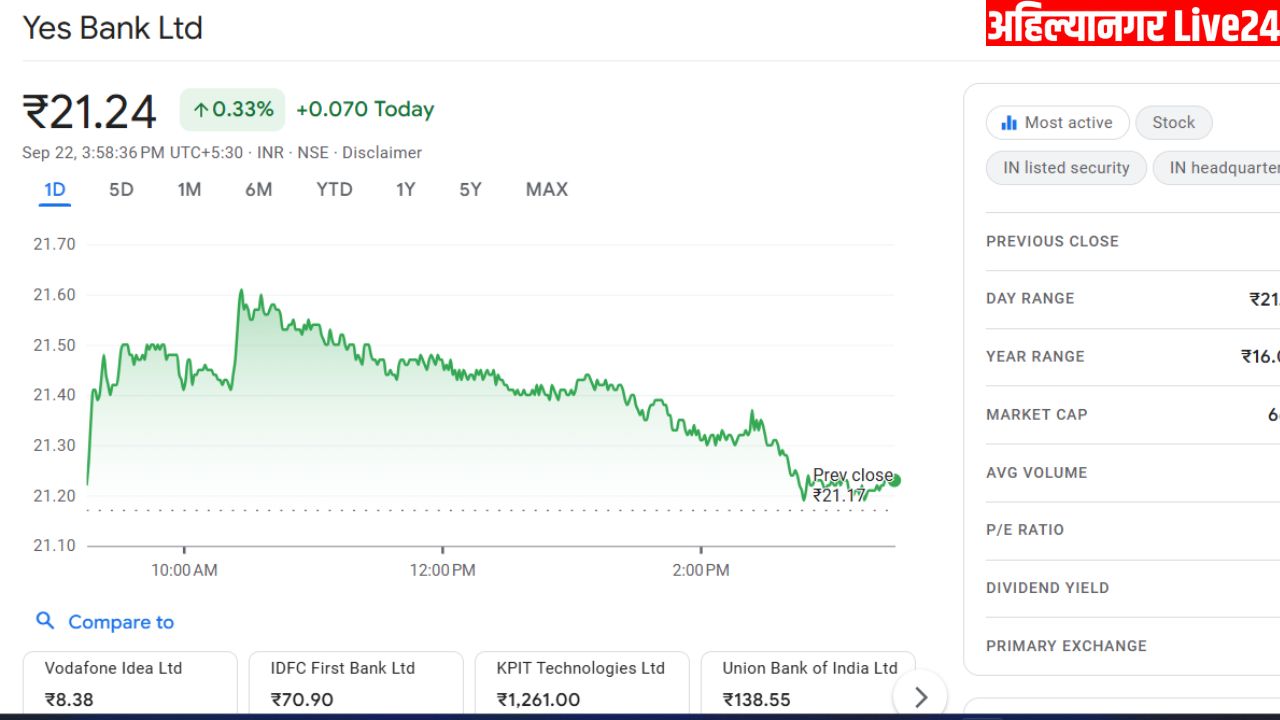Viewport: 1280px width, 720px height.
Task: Click the 0.33% percent change badge
Action: pyautogui.click(x=232, y=110)
